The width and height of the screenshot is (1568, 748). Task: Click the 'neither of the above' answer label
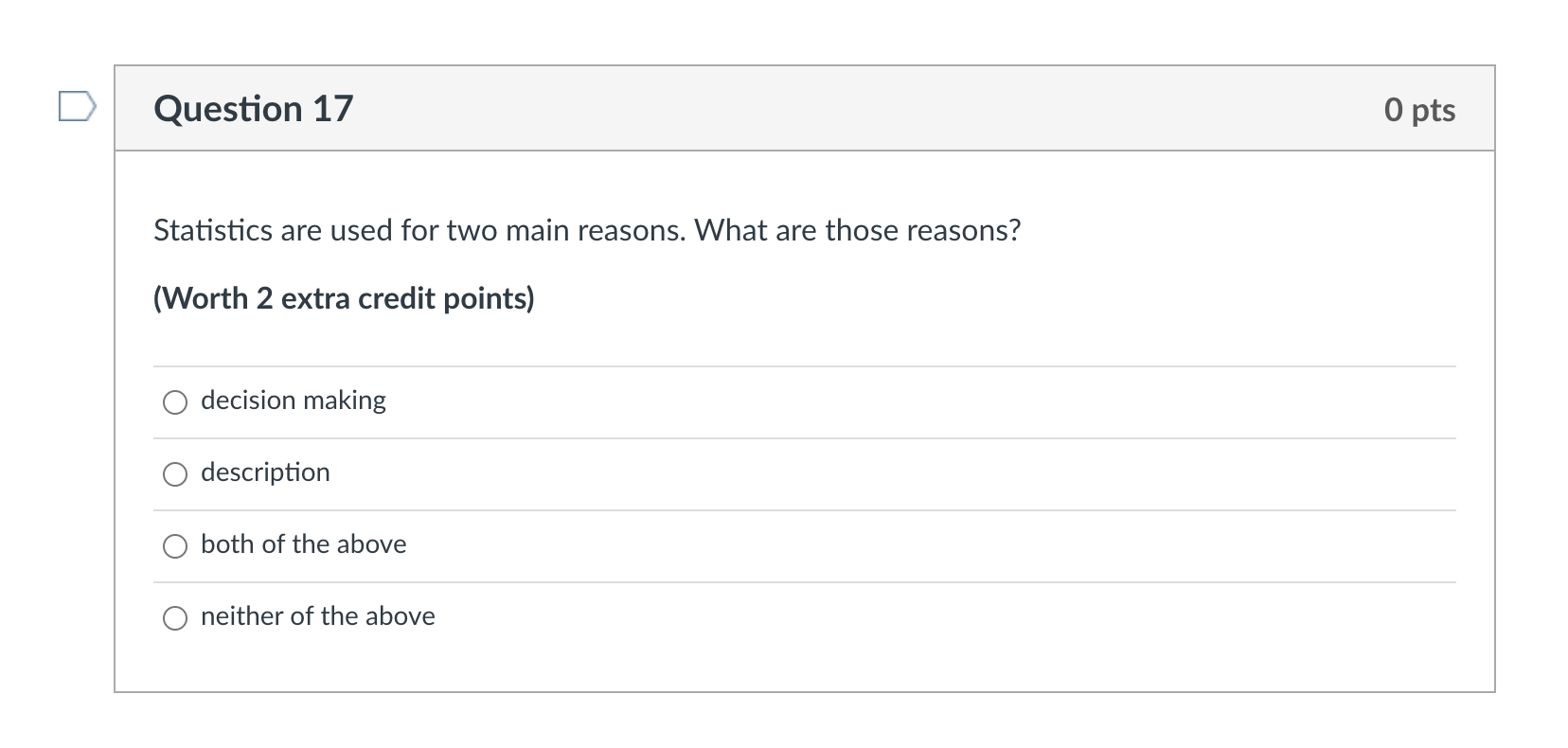click(317, 616)
